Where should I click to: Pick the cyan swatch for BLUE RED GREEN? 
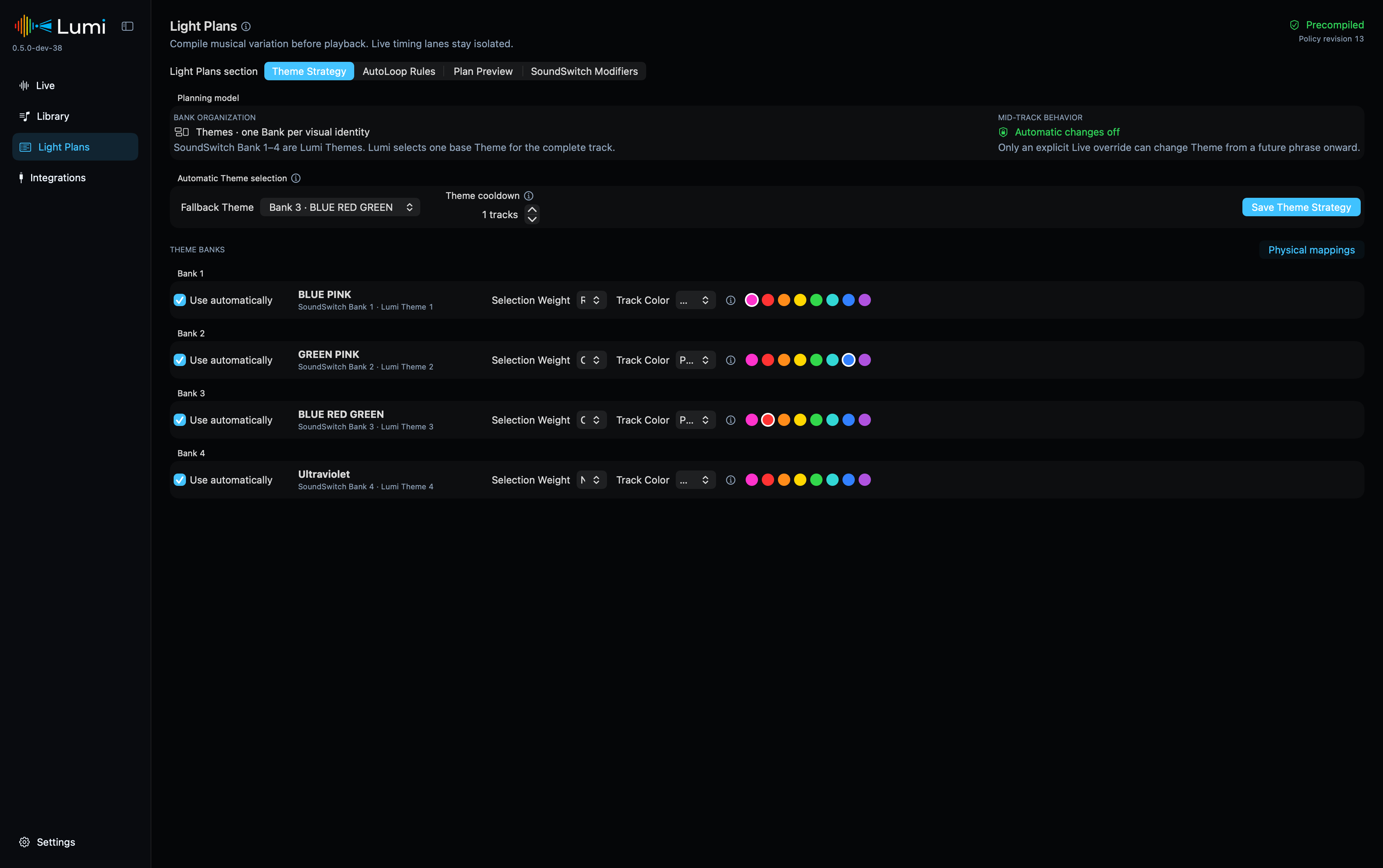point(832,420)
